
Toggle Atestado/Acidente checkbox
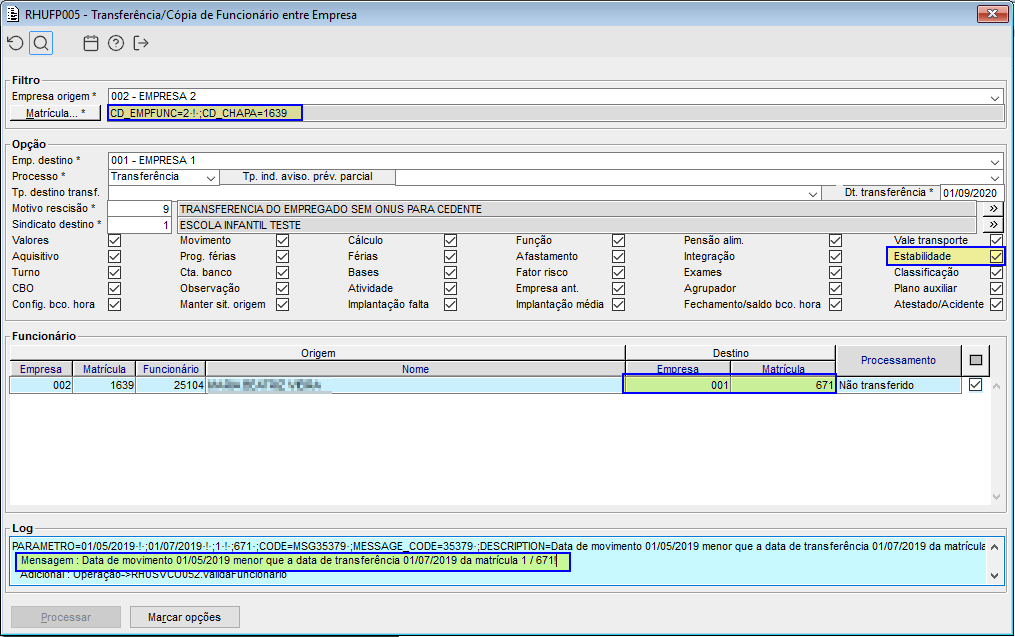(x=996, y=304)
